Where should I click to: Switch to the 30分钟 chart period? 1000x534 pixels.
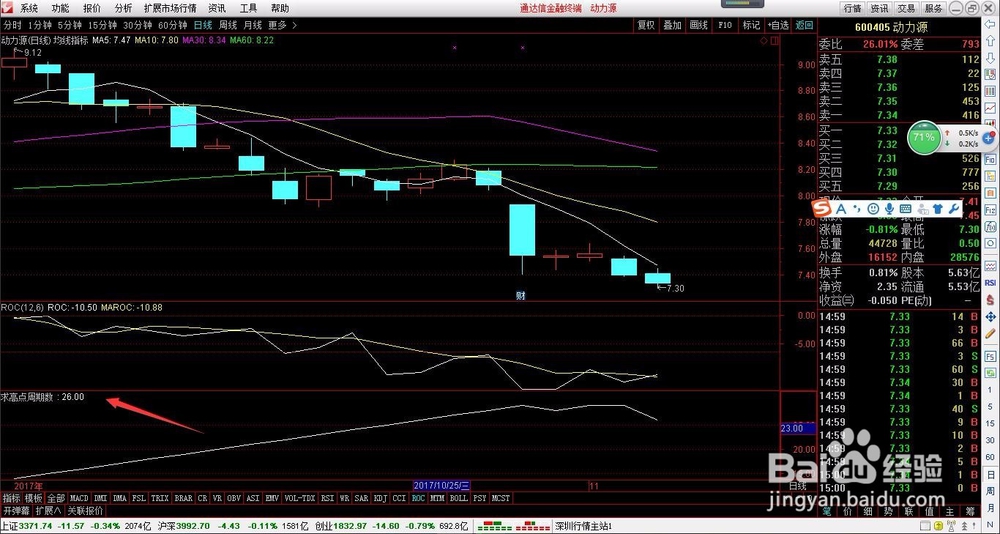[137, 26]
